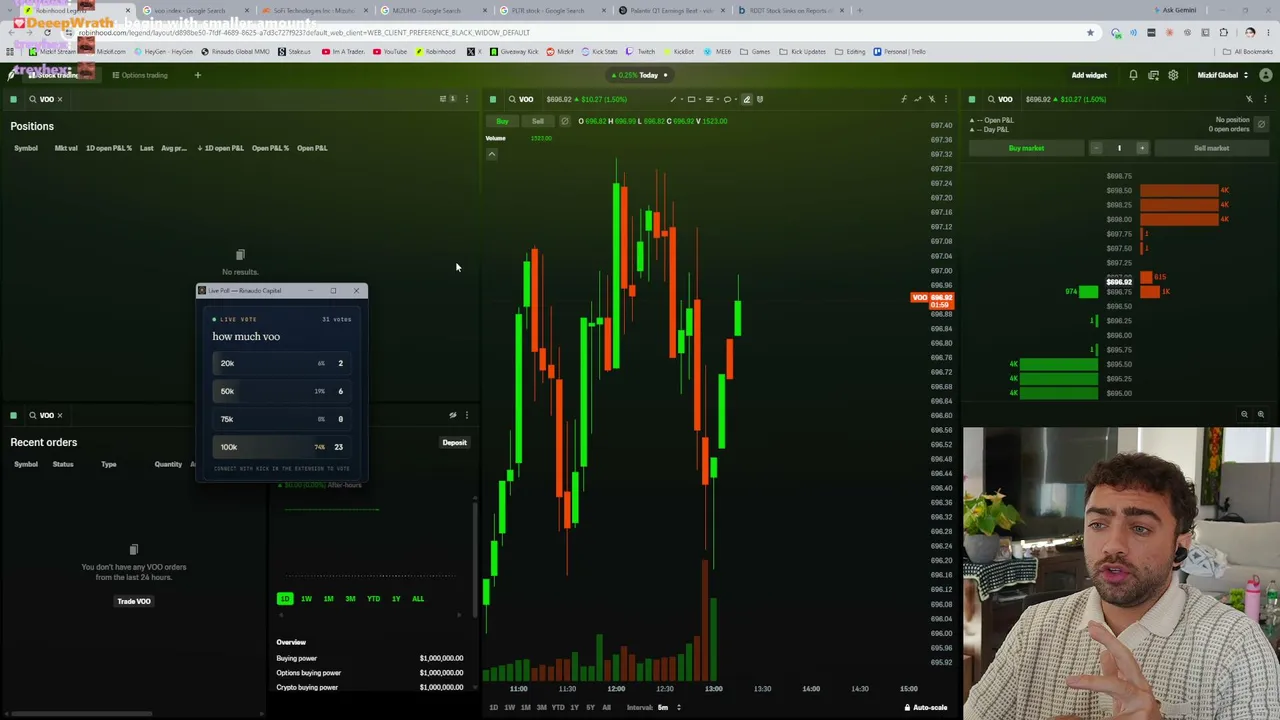Open account widget three-dot menu
Image resolution: width=1280 pixels, height=720 pixels.
466,415
